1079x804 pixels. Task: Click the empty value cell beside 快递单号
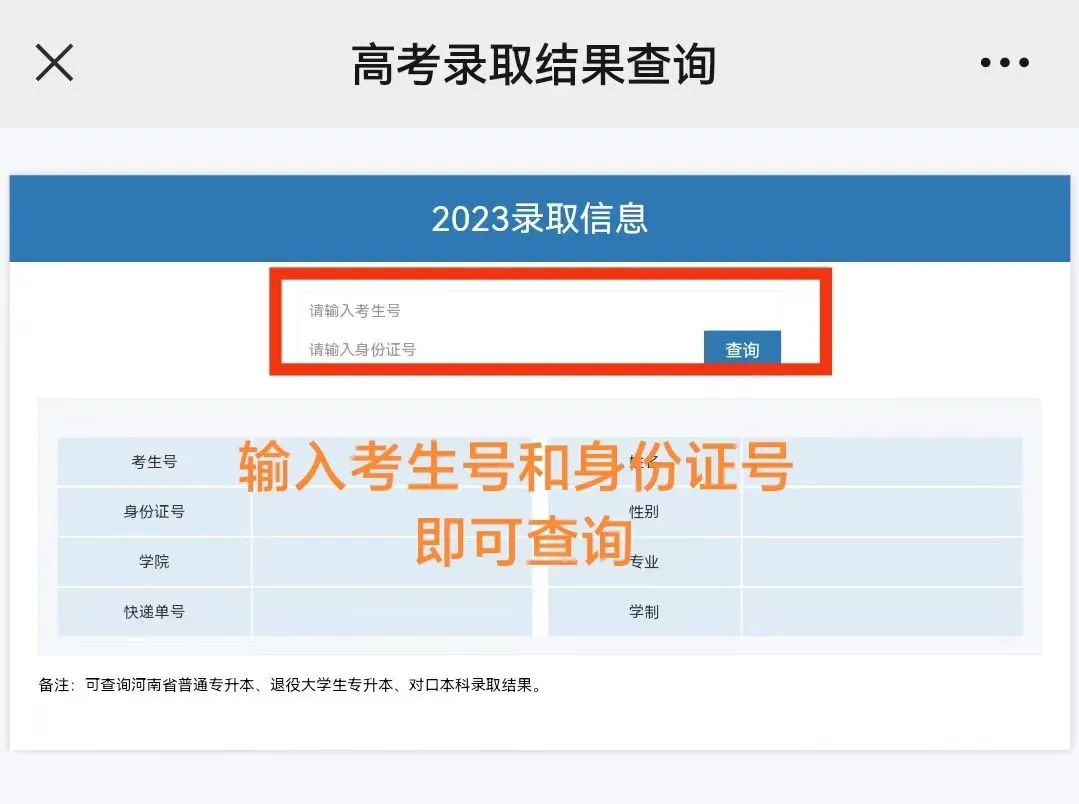[390, 612]
